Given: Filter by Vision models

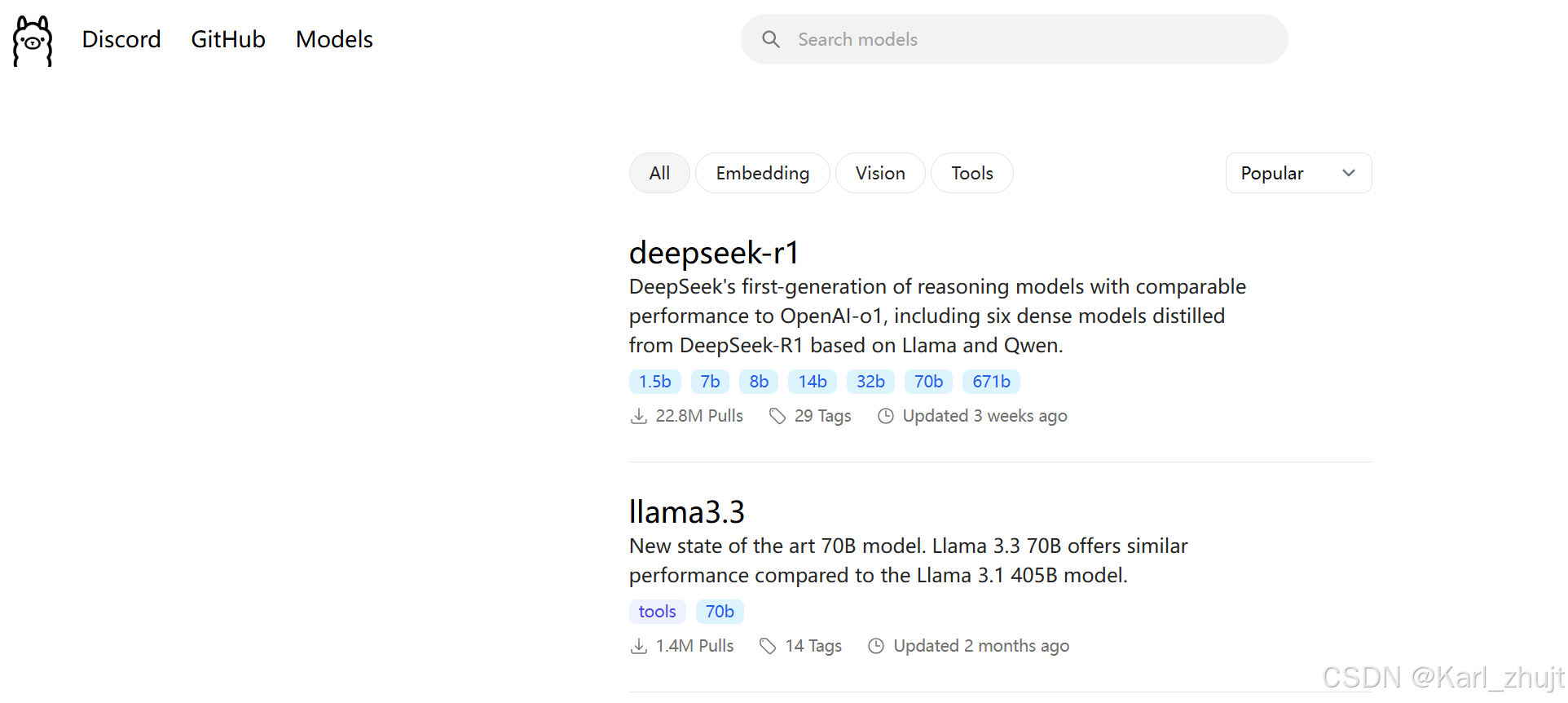Looking at the screenshot, I should pyautogui.click(x=880, y=173).
